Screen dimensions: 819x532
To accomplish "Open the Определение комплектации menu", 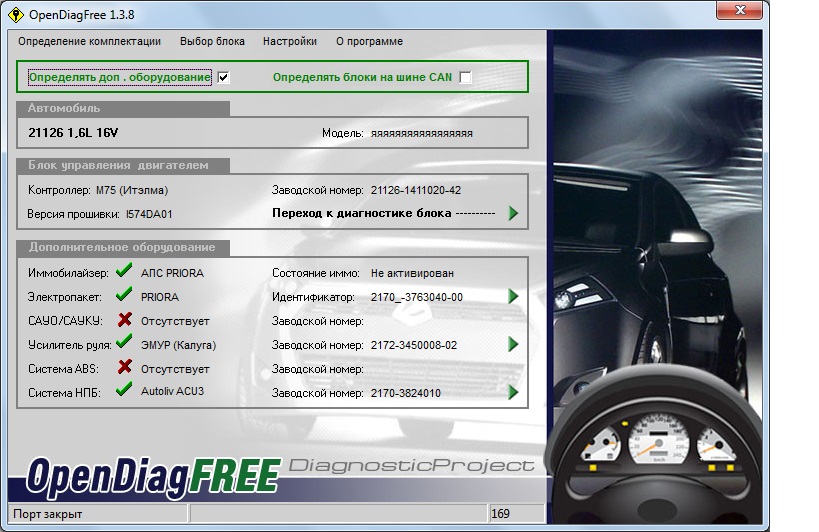I will (x=89, y=41).
